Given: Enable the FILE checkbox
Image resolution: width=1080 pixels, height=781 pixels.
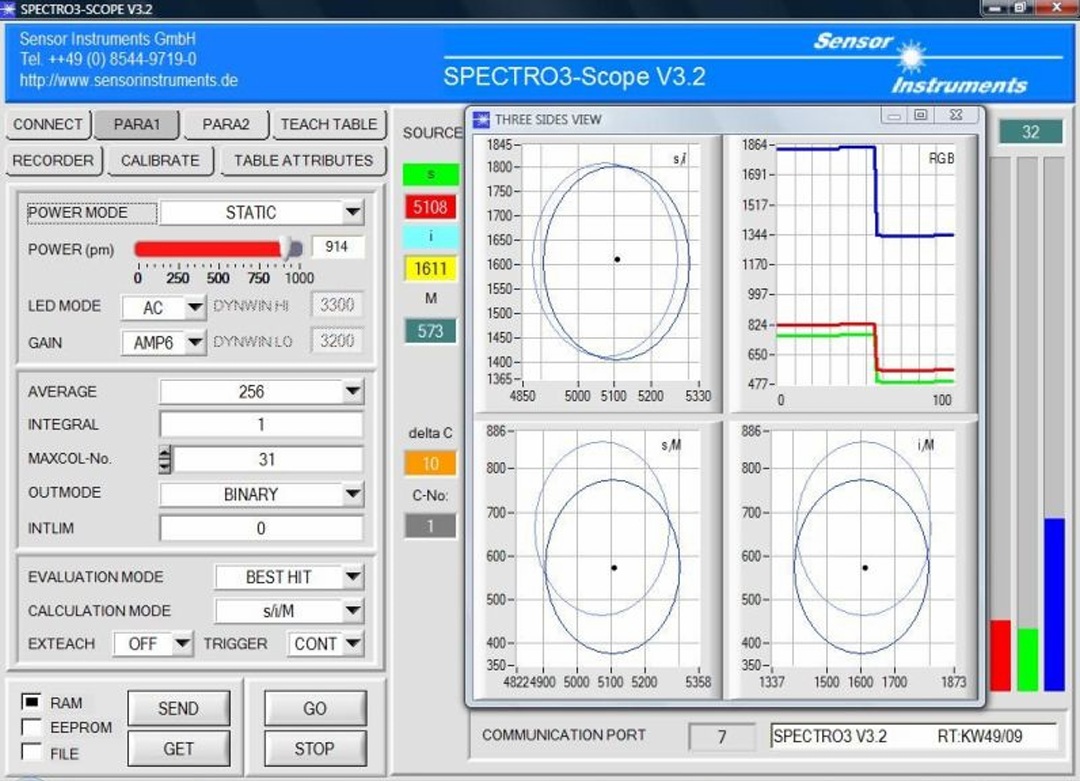Looking at the screenshot, I should [31, 751].
